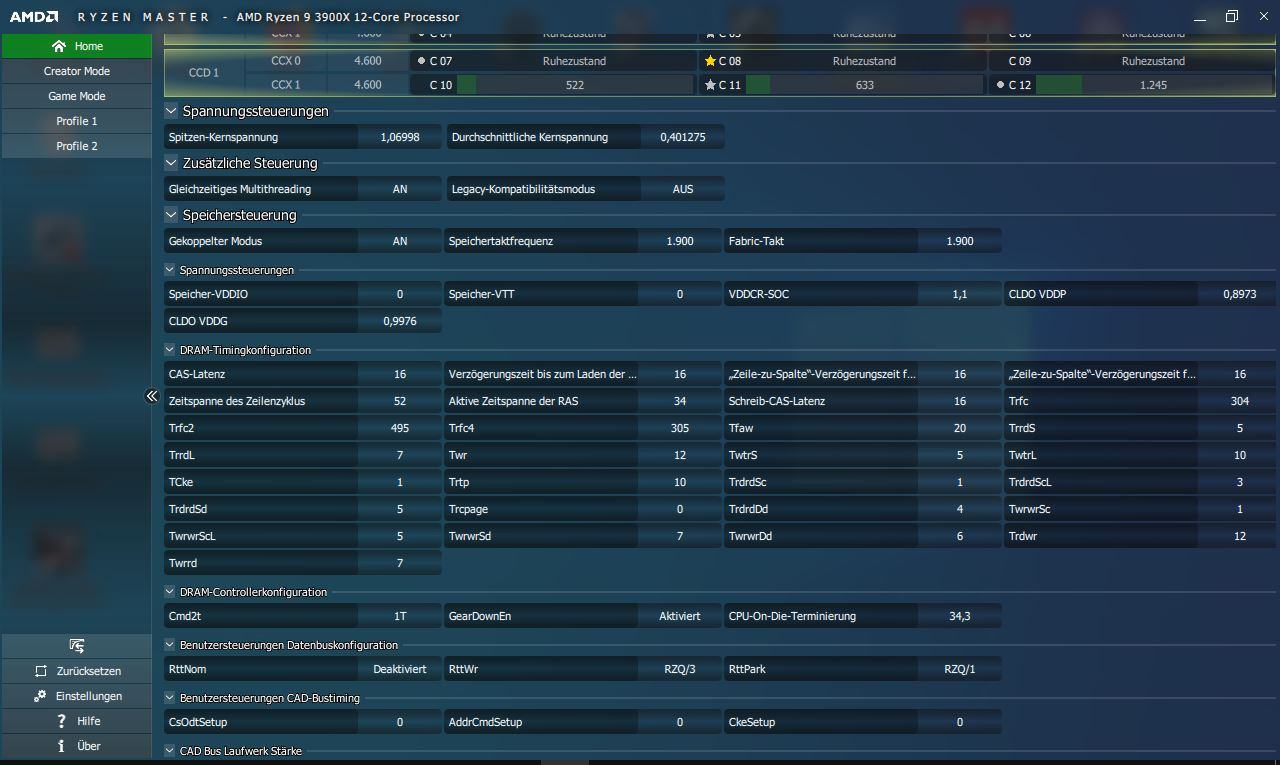The height and width of the screenshot is (765, 1280).
Task: Click the Hilfe question mark icon
Action: [x=62, y=721]
